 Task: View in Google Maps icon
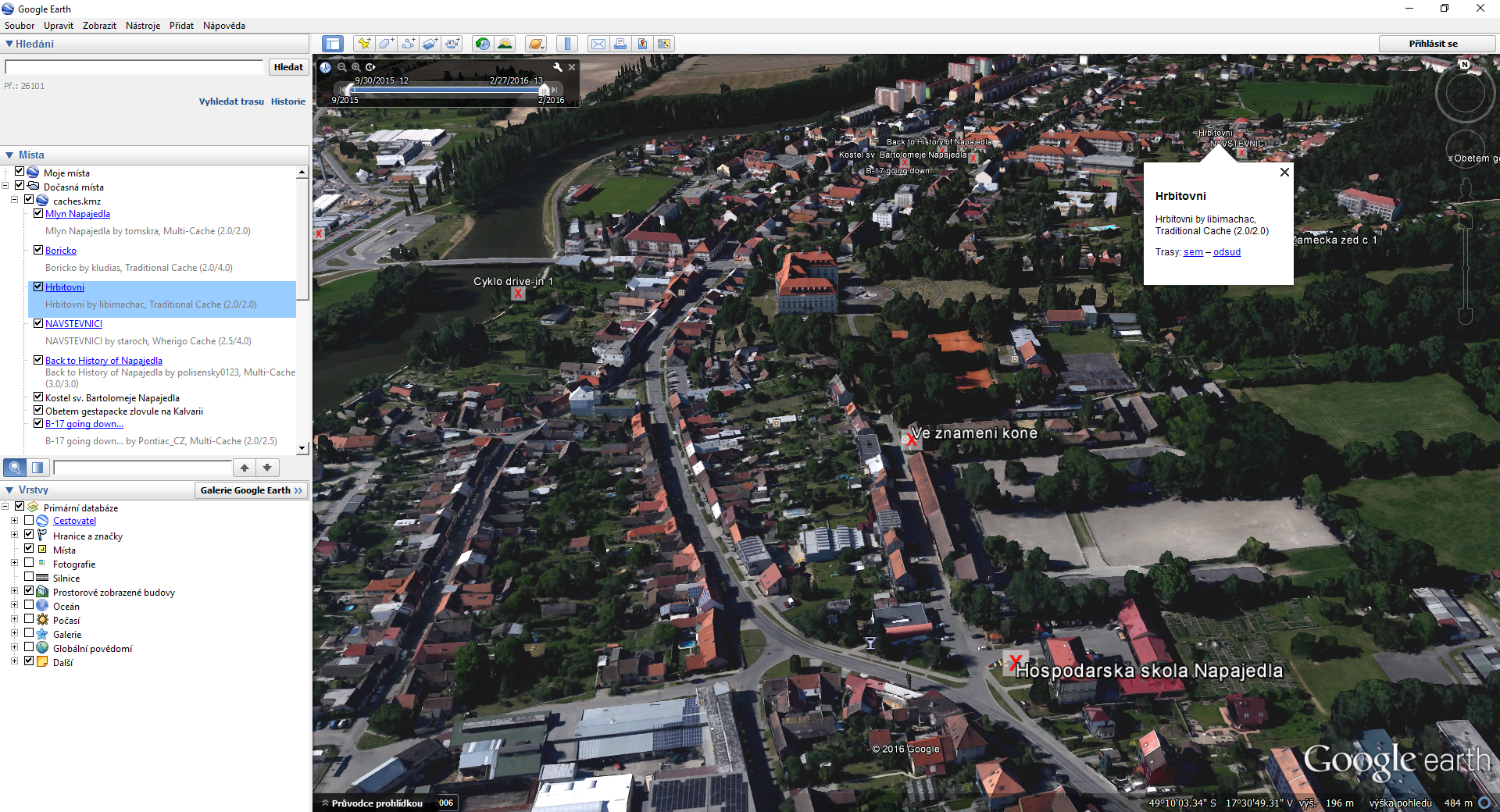coord(664,44)
